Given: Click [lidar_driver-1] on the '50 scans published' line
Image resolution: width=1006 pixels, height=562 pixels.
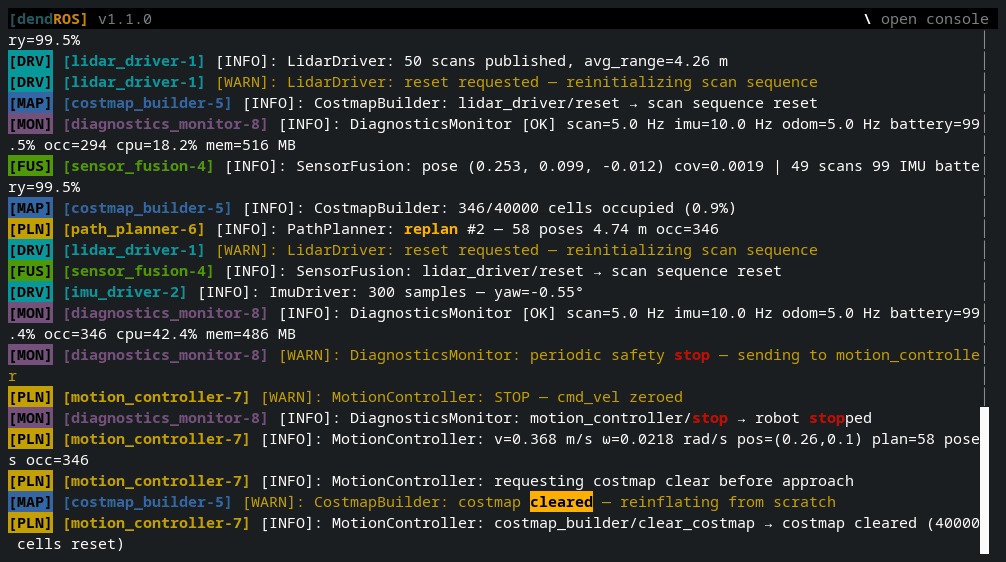Looking at the screenshot, I should pyautogui.click(x=133, y=61).
